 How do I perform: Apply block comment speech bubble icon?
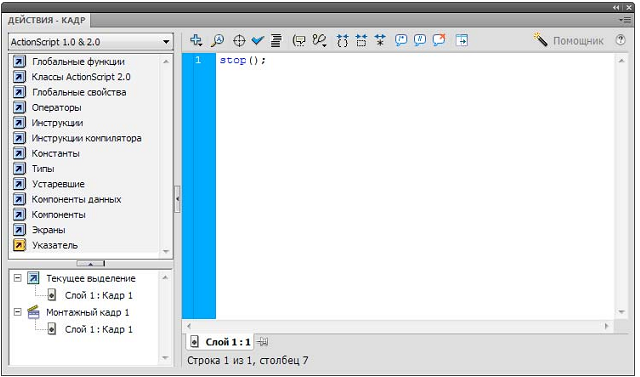tap(401, 40)
